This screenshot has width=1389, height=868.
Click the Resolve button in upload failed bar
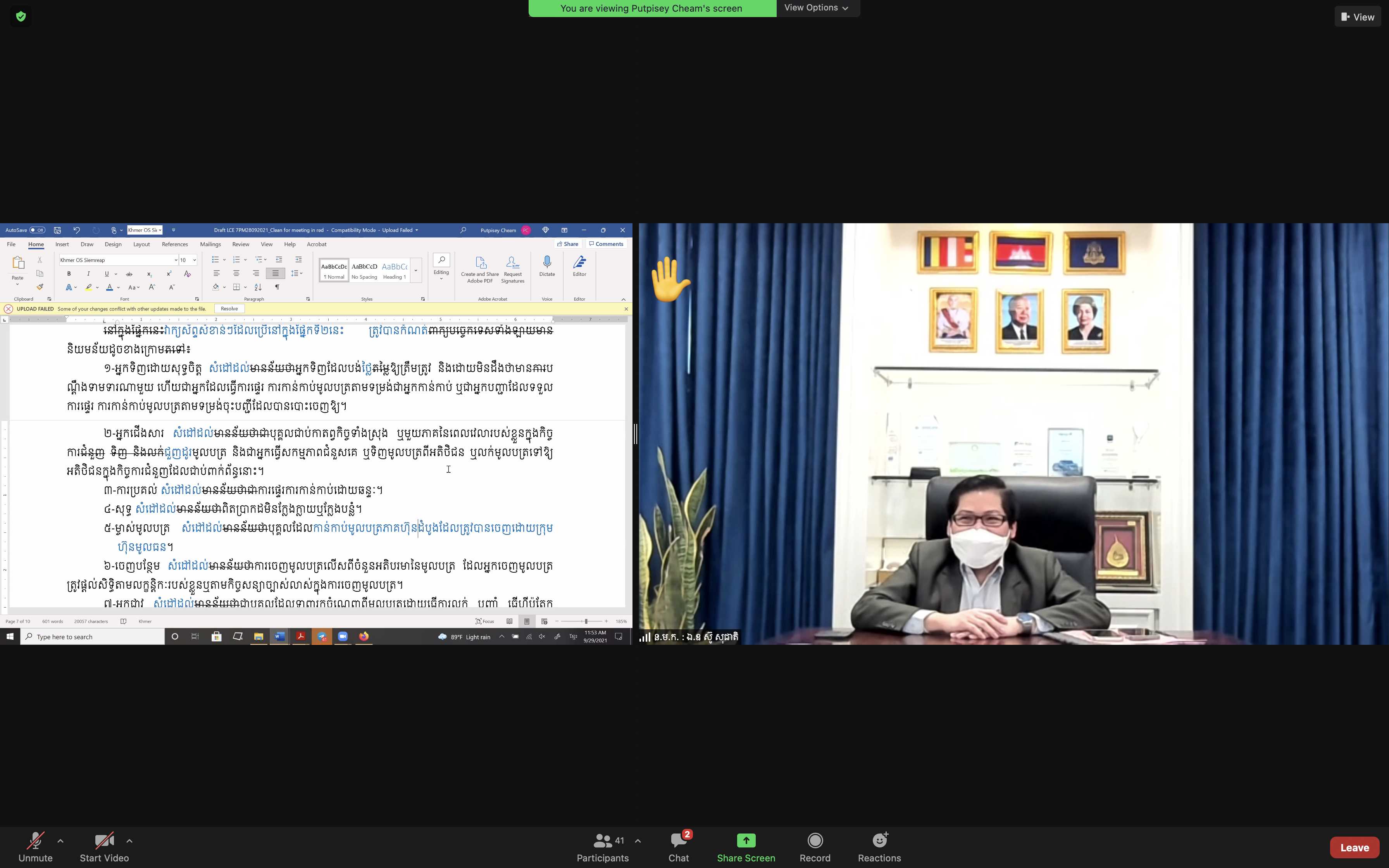(x=229, y=309)
